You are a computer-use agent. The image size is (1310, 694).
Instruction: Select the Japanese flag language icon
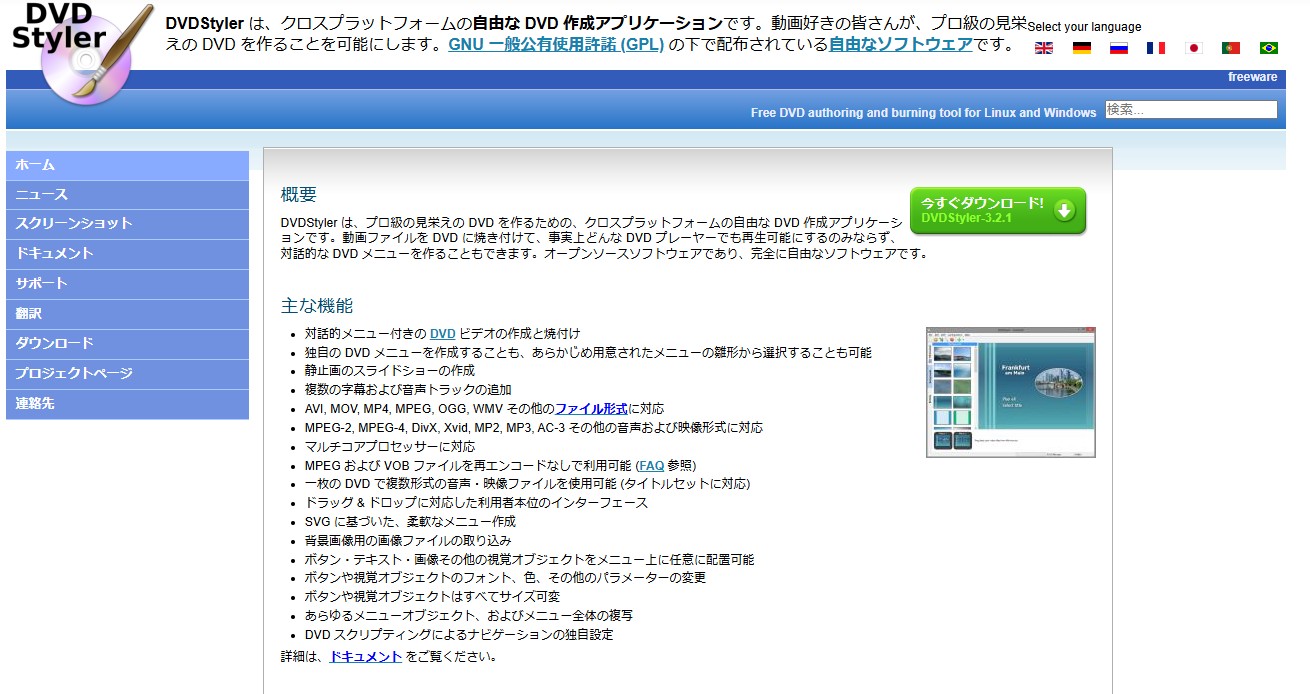(x=1193, y=48)
